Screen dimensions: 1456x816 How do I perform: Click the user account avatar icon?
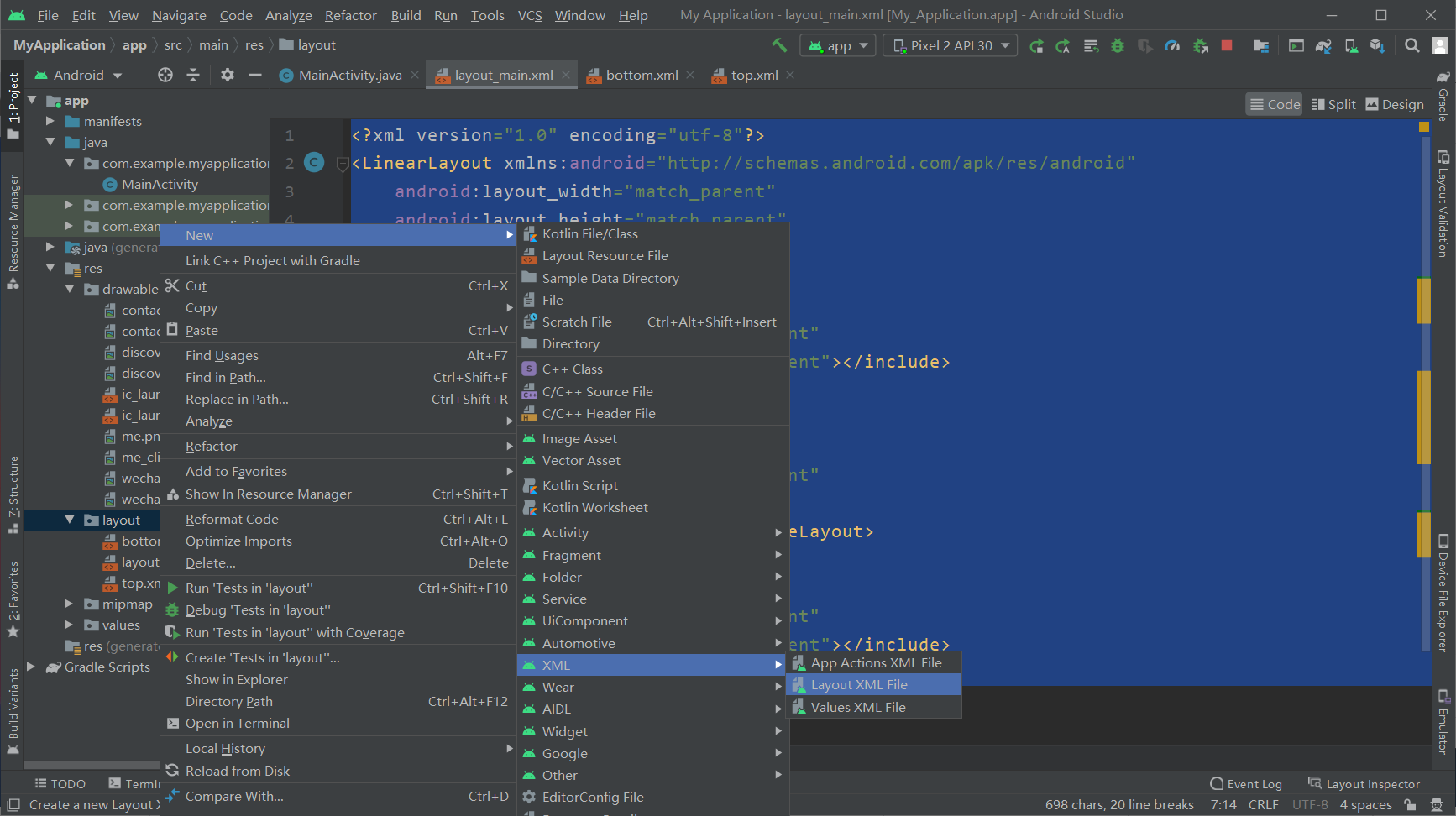(x=1439, y=45)
